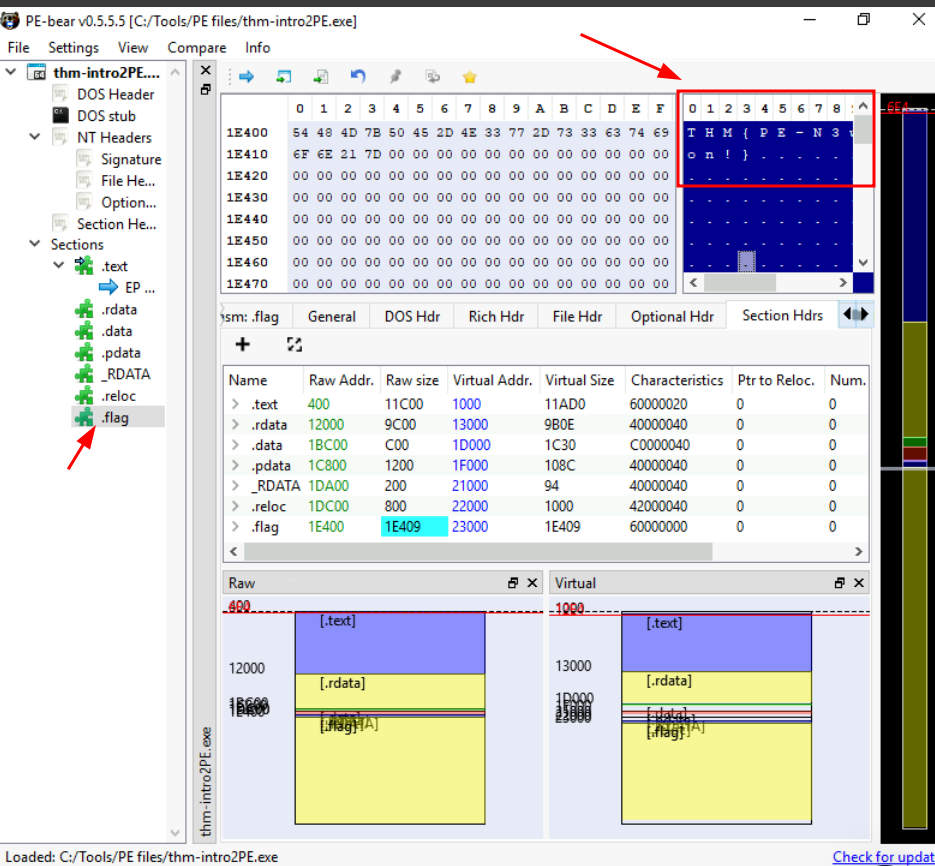Select the .rdata section in tree

(x=119, y=310)
